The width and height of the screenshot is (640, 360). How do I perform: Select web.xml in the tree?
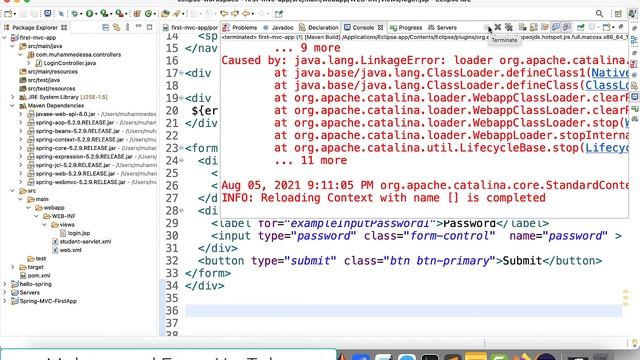pyautogui.click(x=67, y=250)
